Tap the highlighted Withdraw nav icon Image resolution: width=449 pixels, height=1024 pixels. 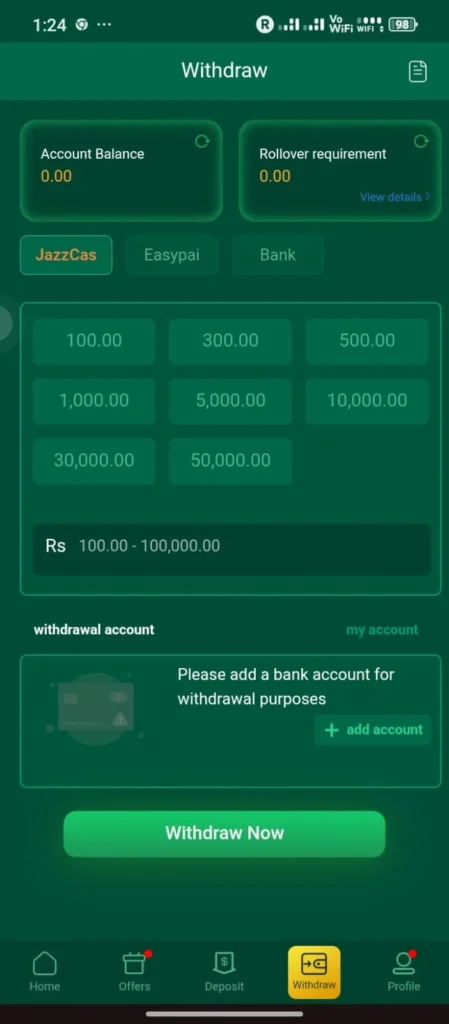314,972
